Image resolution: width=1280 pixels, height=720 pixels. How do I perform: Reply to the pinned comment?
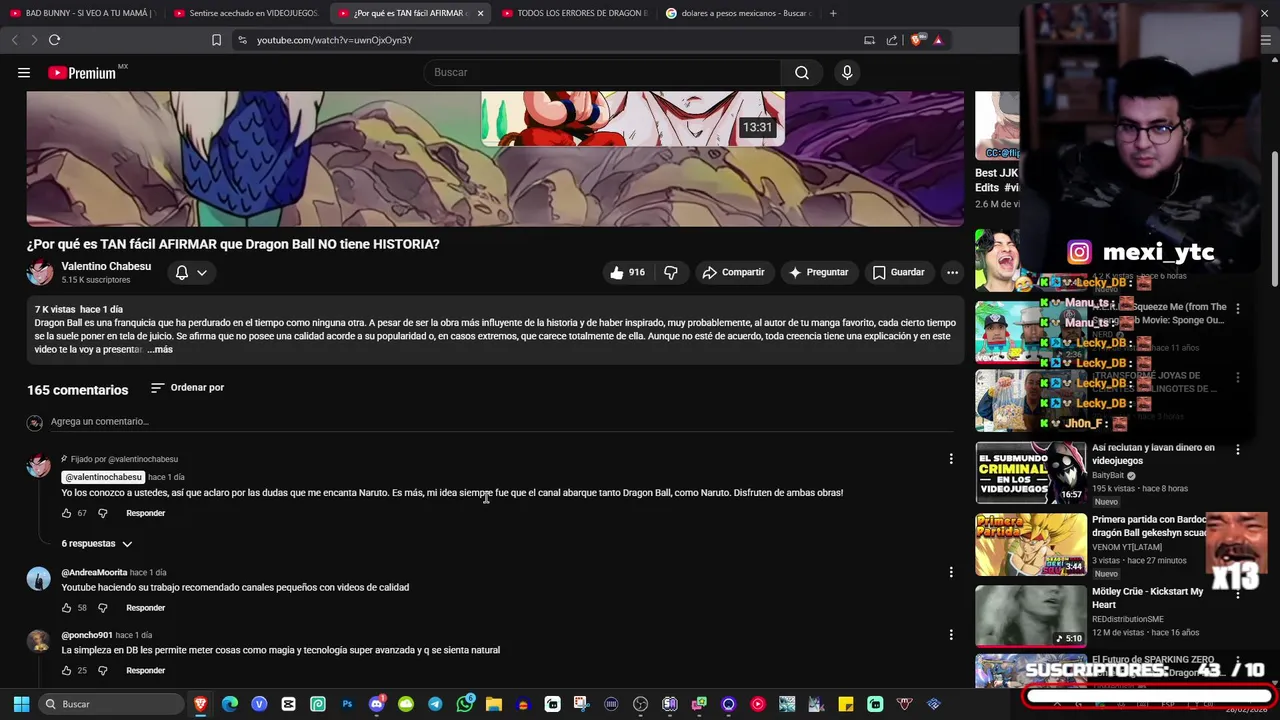pos(145,513)
